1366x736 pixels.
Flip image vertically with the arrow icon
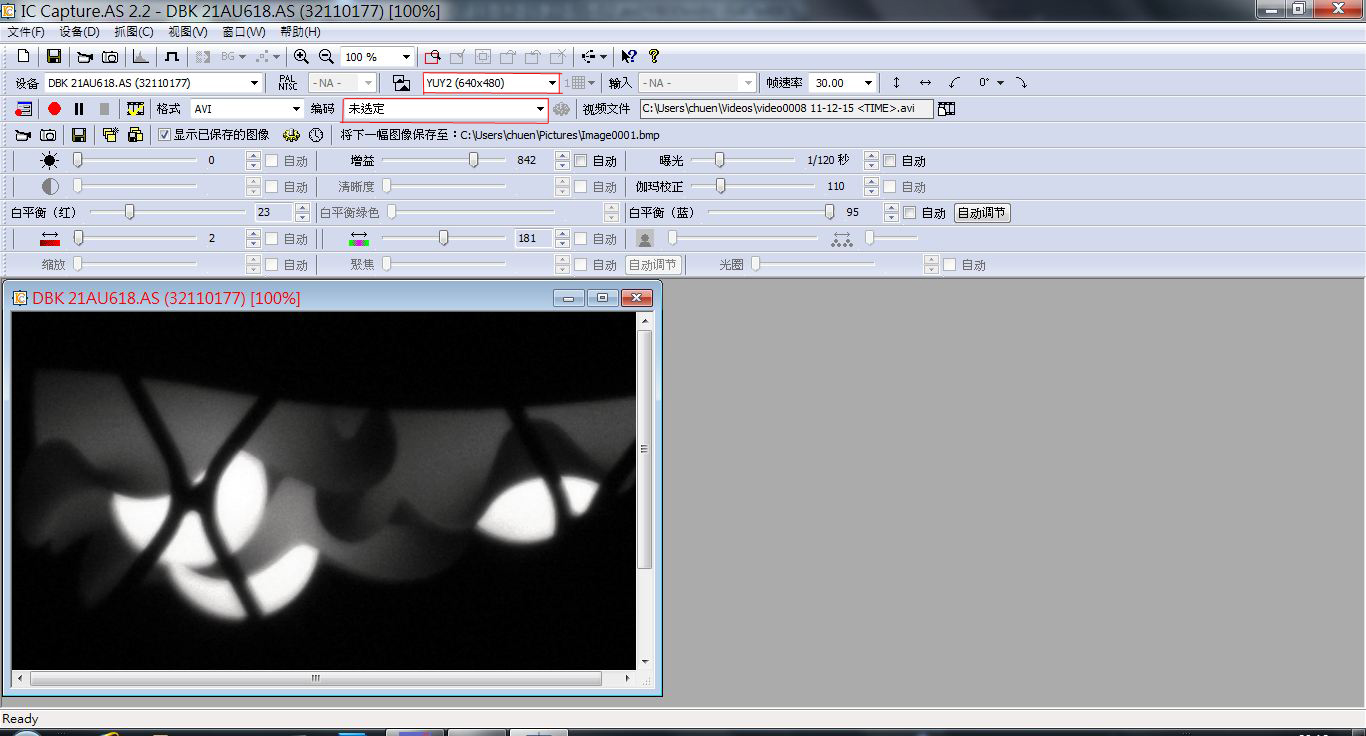point(896,83)
